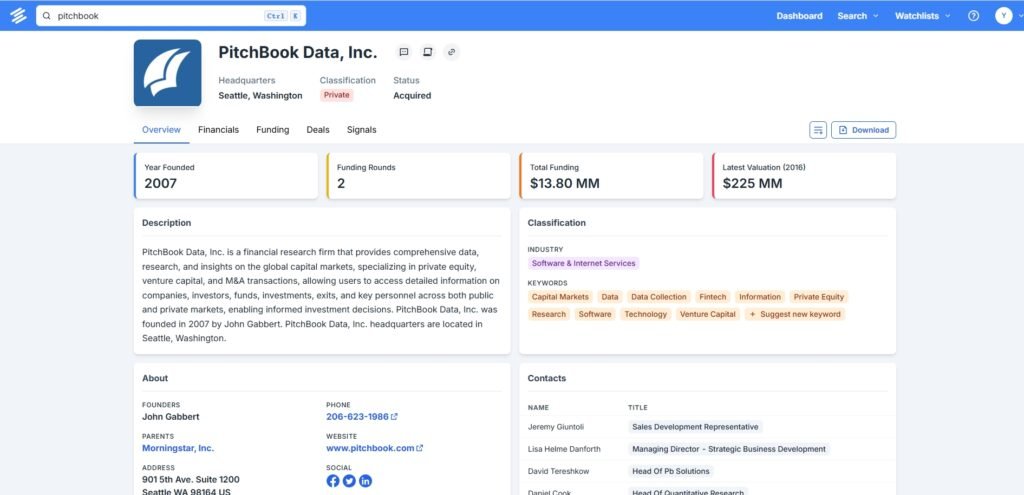Image resolution: width=1024 pixels, height=495 pixels.
Task: Click the Download button
Action: (863, 130)
